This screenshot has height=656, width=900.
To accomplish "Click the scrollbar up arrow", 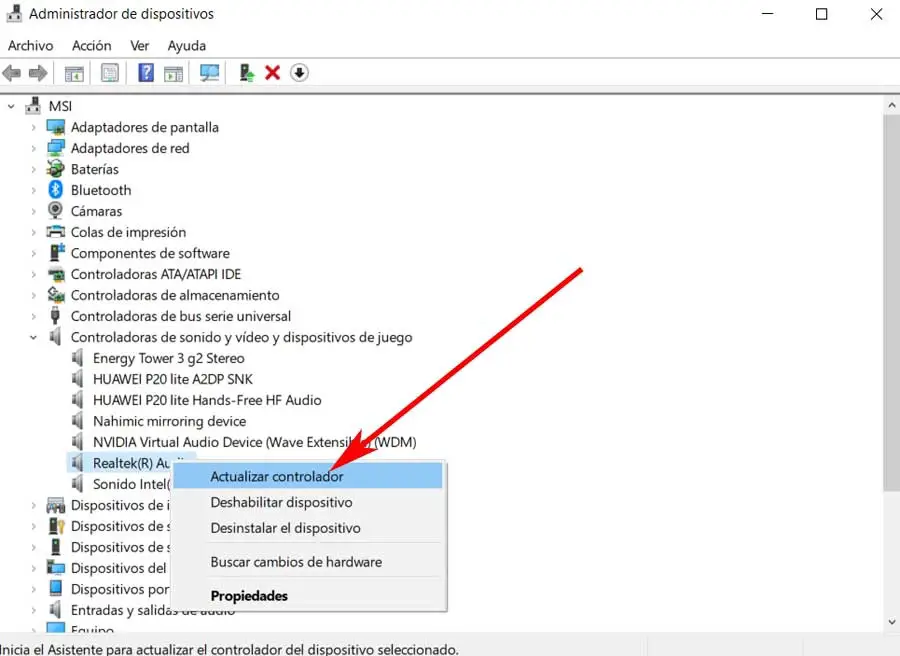I will [x=891, y=106].
